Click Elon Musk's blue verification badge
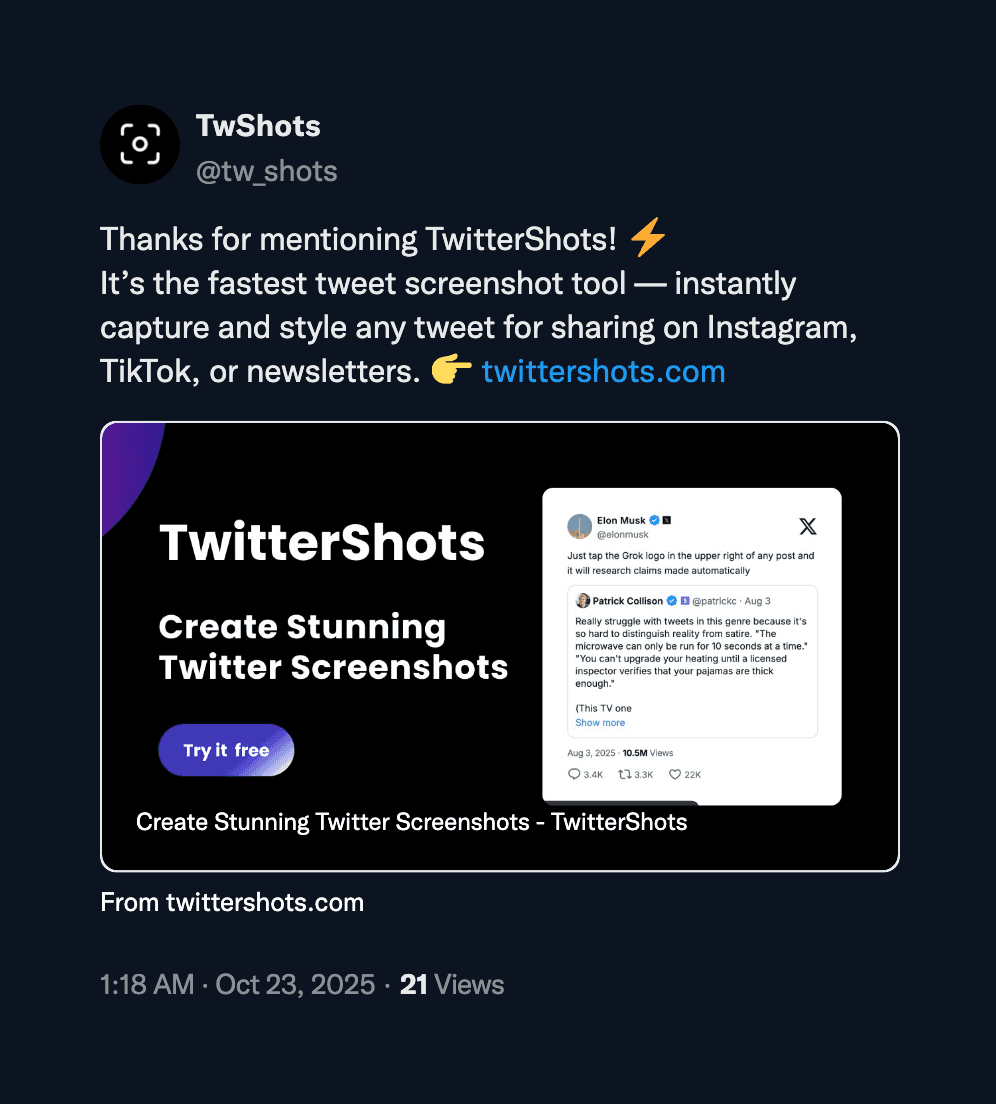 655,520
